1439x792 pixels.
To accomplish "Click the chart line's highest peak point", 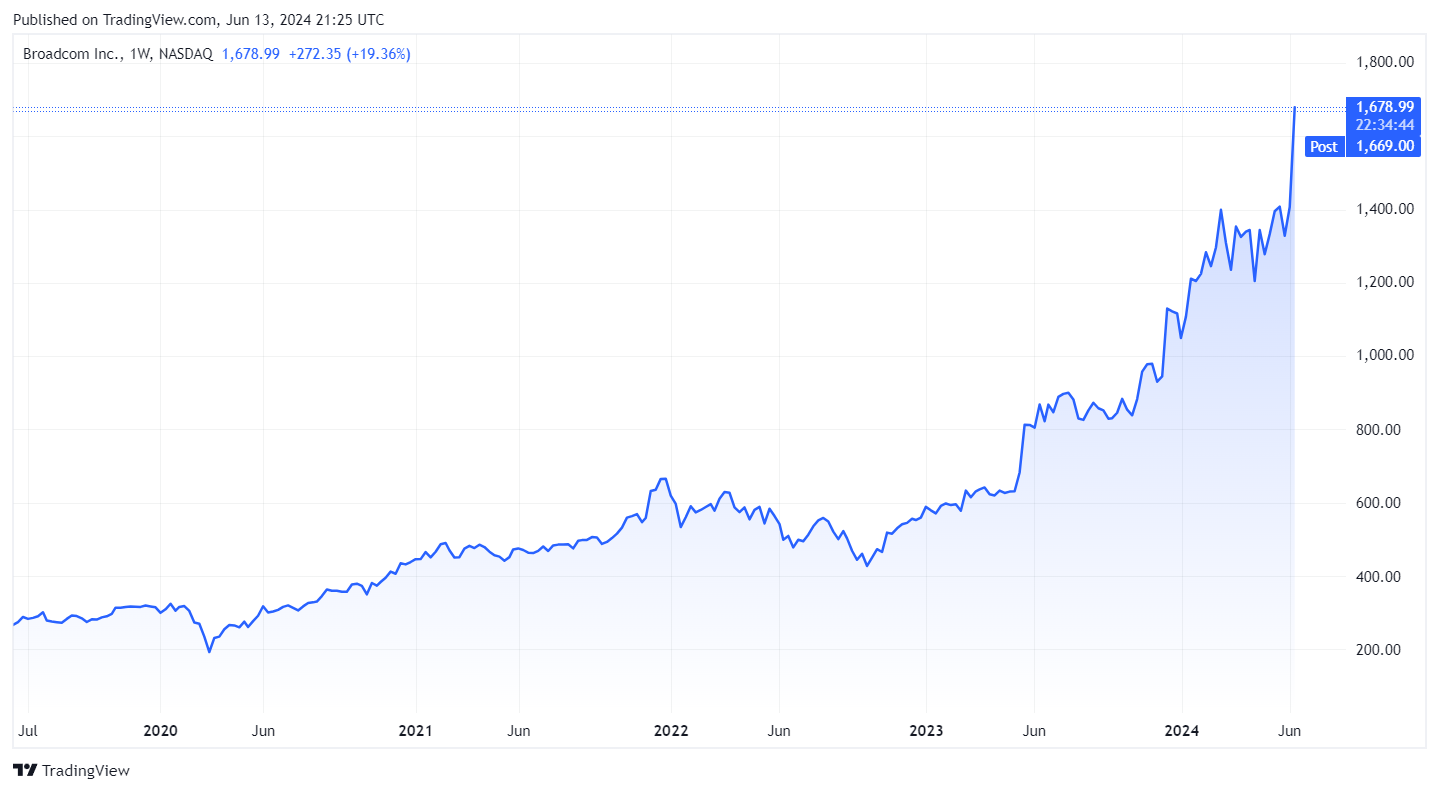I will click(1295, 107).
